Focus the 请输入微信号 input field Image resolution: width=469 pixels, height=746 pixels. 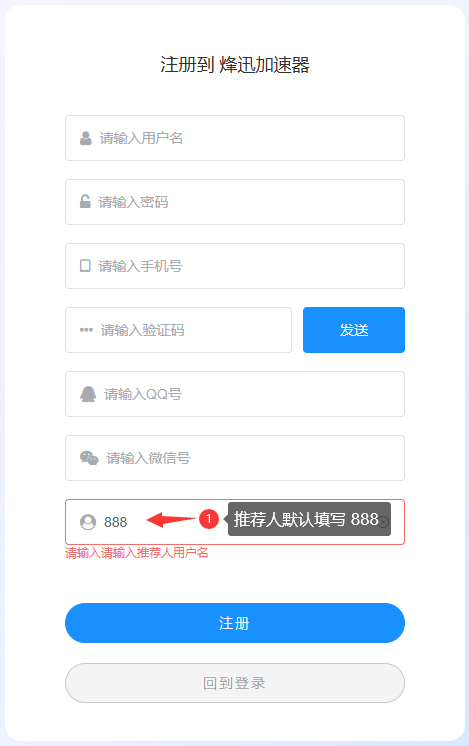coord(235,458)
